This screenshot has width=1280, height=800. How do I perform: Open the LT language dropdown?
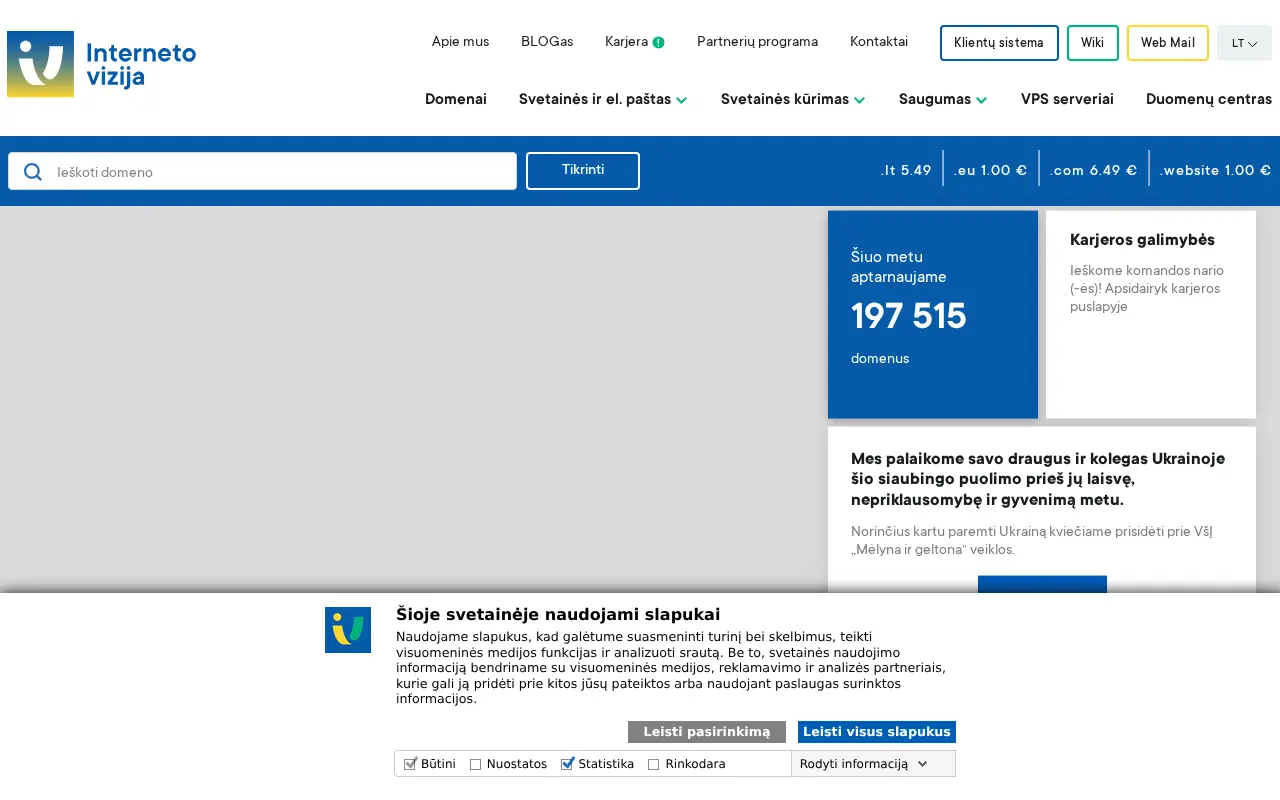[1244, 43]
